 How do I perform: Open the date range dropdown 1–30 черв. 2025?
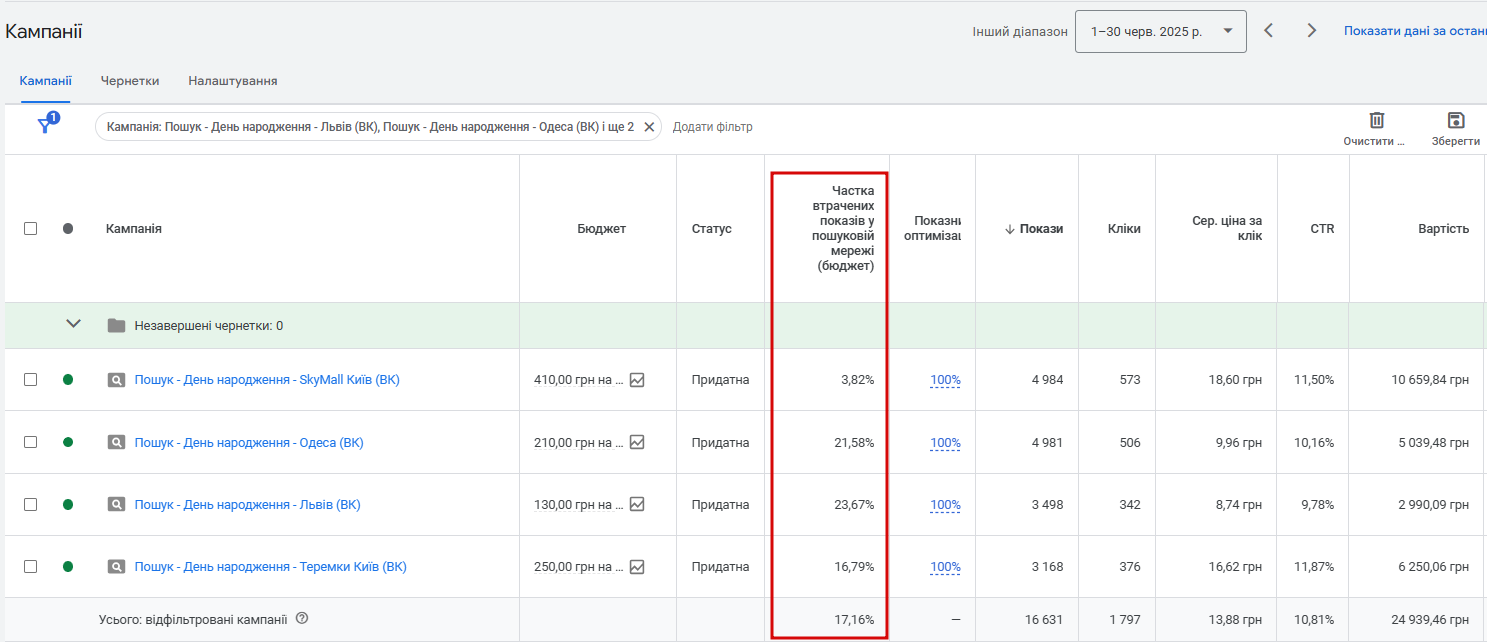tap(1161, 31)
